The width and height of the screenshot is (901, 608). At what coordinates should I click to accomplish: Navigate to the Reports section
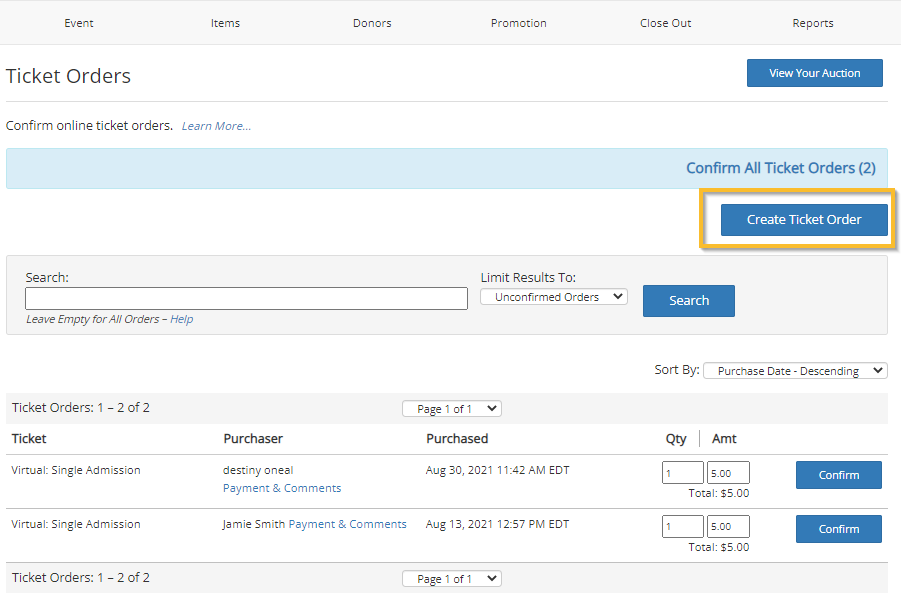(812, 22)
